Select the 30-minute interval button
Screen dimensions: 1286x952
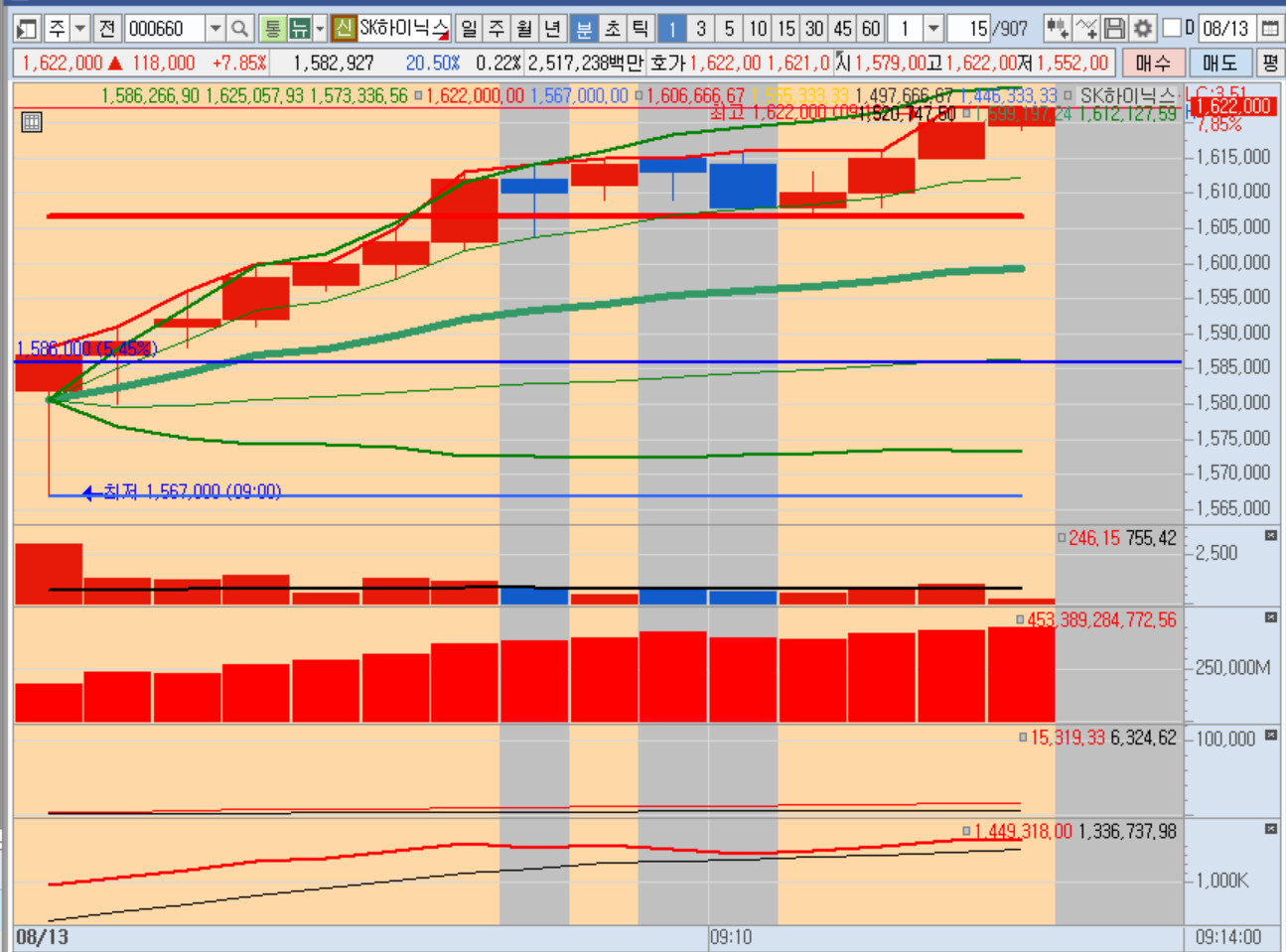(814, 29)
